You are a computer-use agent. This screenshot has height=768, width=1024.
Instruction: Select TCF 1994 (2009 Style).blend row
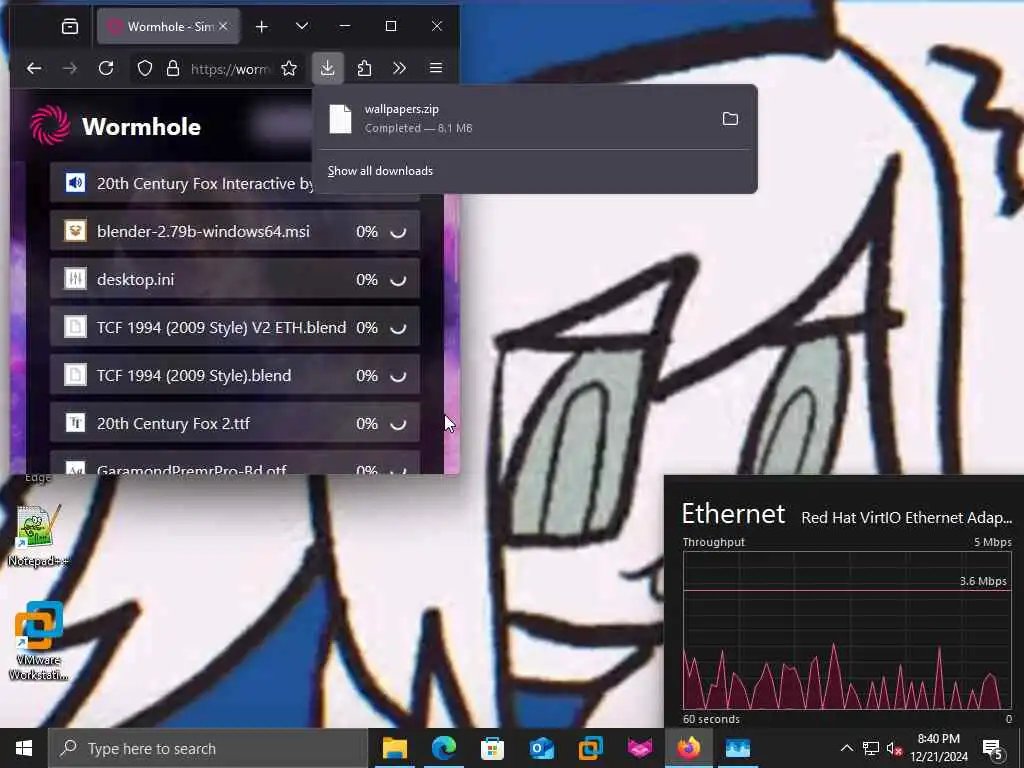pos(234,376)
